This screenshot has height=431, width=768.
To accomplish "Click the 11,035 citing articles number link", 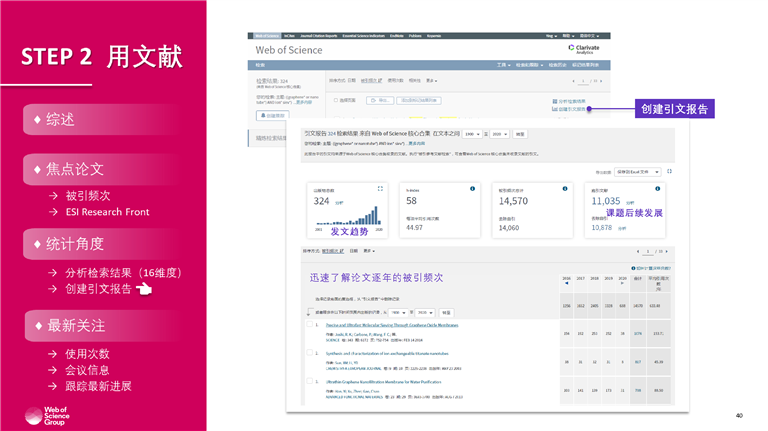I will (606, 201).
